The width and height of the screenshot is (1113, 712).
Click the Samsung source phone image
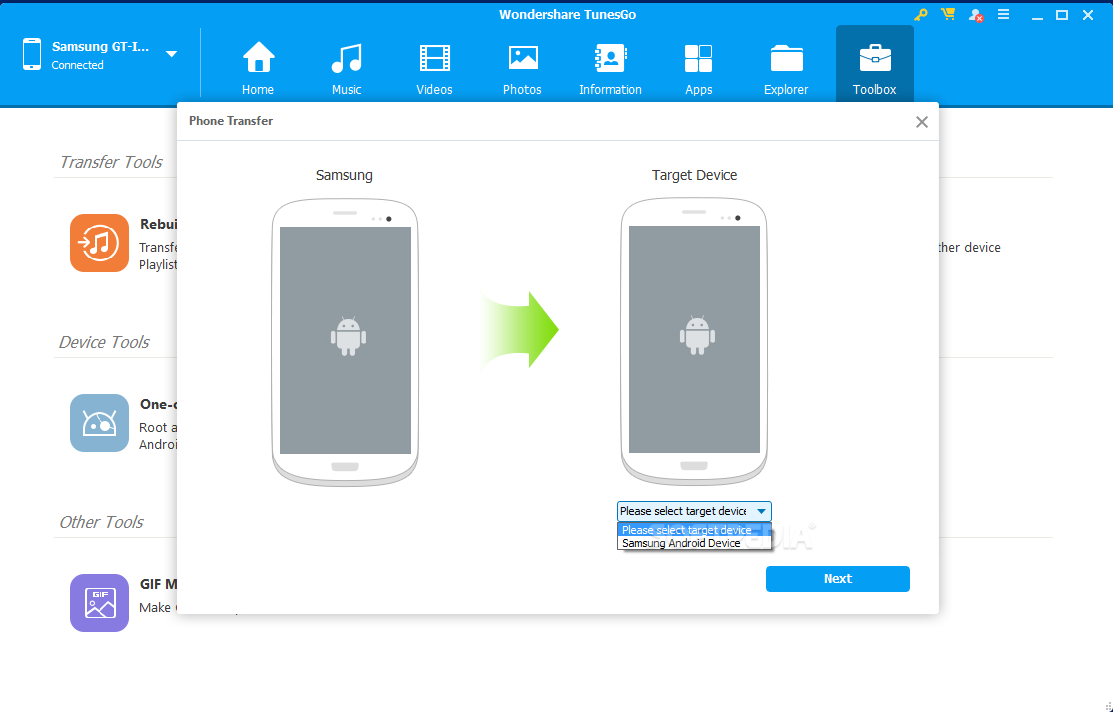(345, 342)
